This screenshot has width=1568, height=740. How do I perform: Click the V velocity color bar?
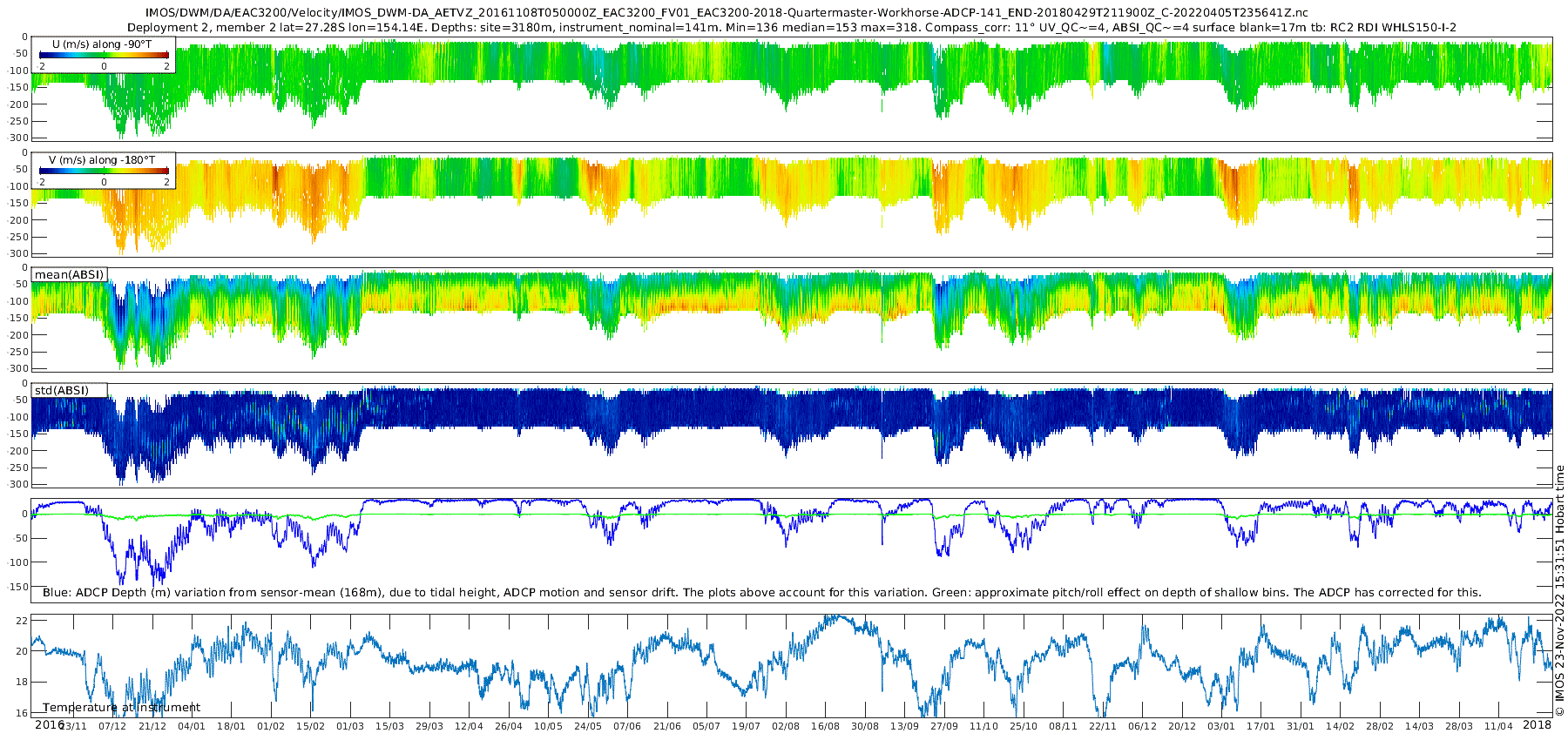click(104, 171)
